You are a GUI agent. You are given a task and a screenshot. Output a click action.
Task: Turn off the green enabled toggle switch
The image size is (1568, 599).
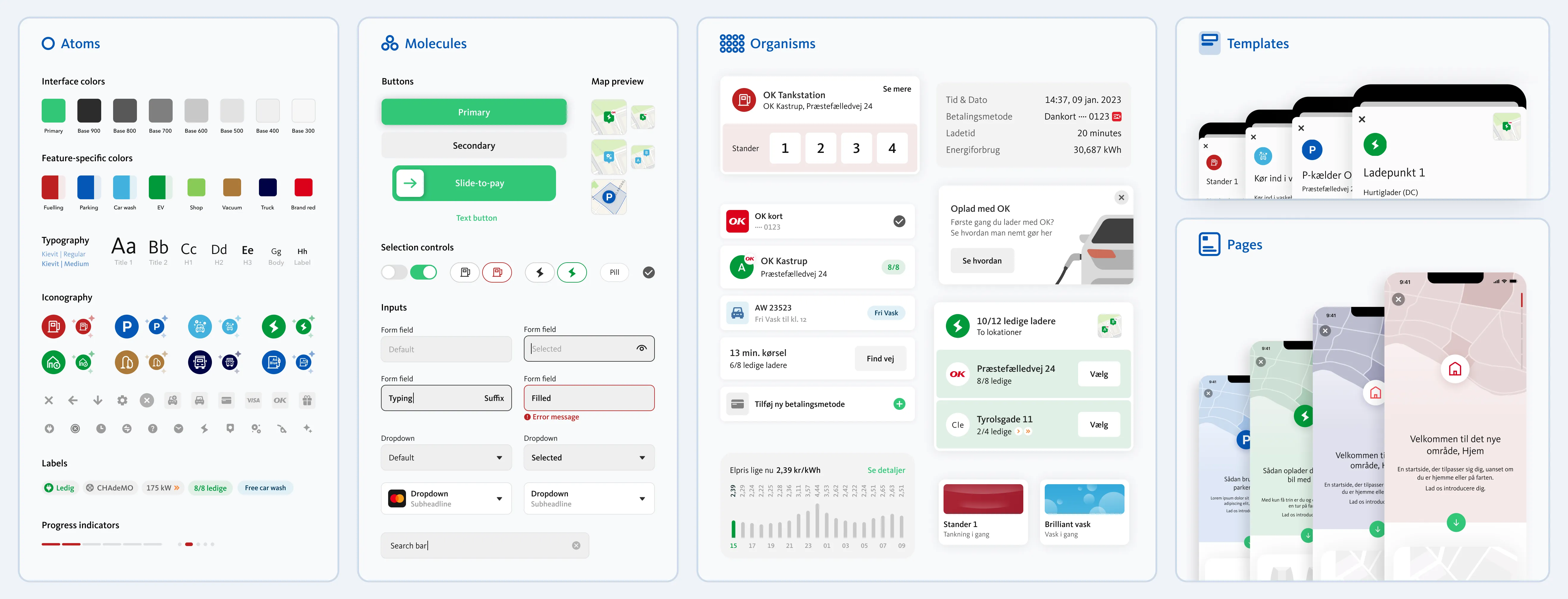pos(424,272)
